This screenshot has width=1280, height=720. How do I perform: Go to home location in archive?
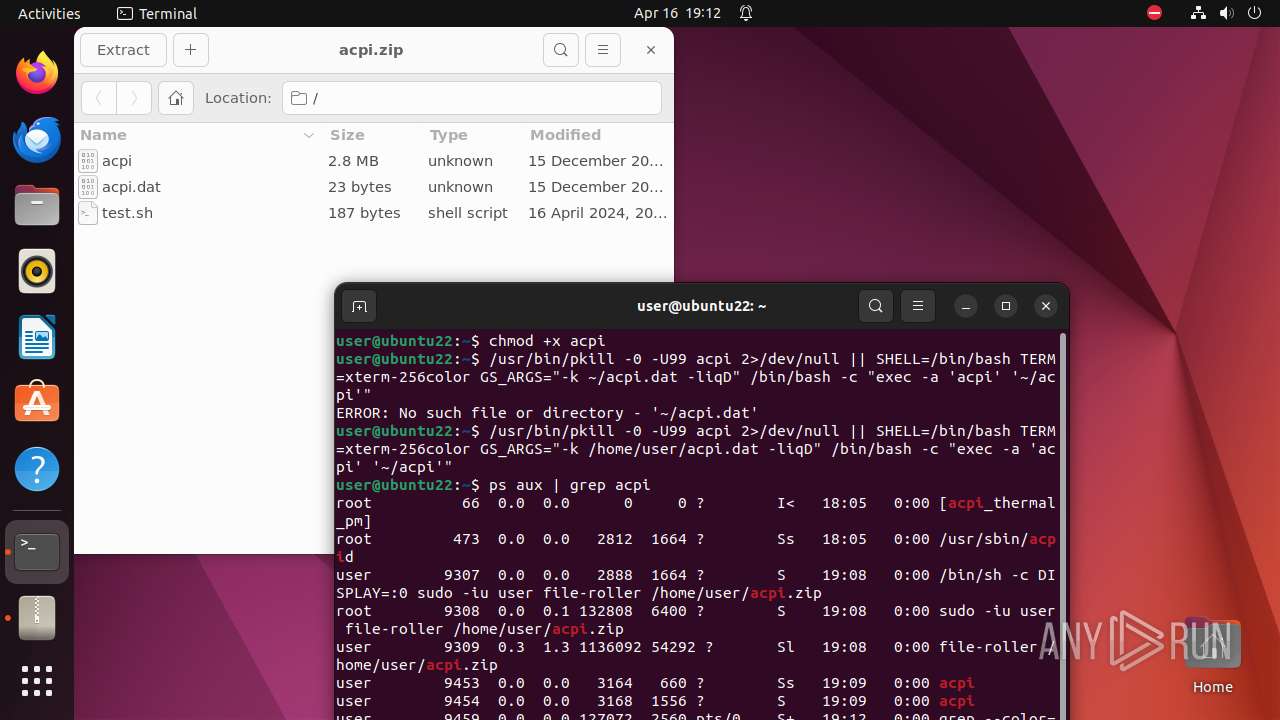point(175,98)
